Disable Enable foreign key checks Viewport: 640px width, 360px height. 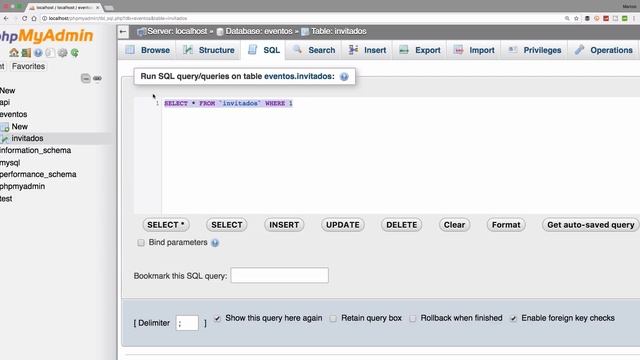(513, 318)
